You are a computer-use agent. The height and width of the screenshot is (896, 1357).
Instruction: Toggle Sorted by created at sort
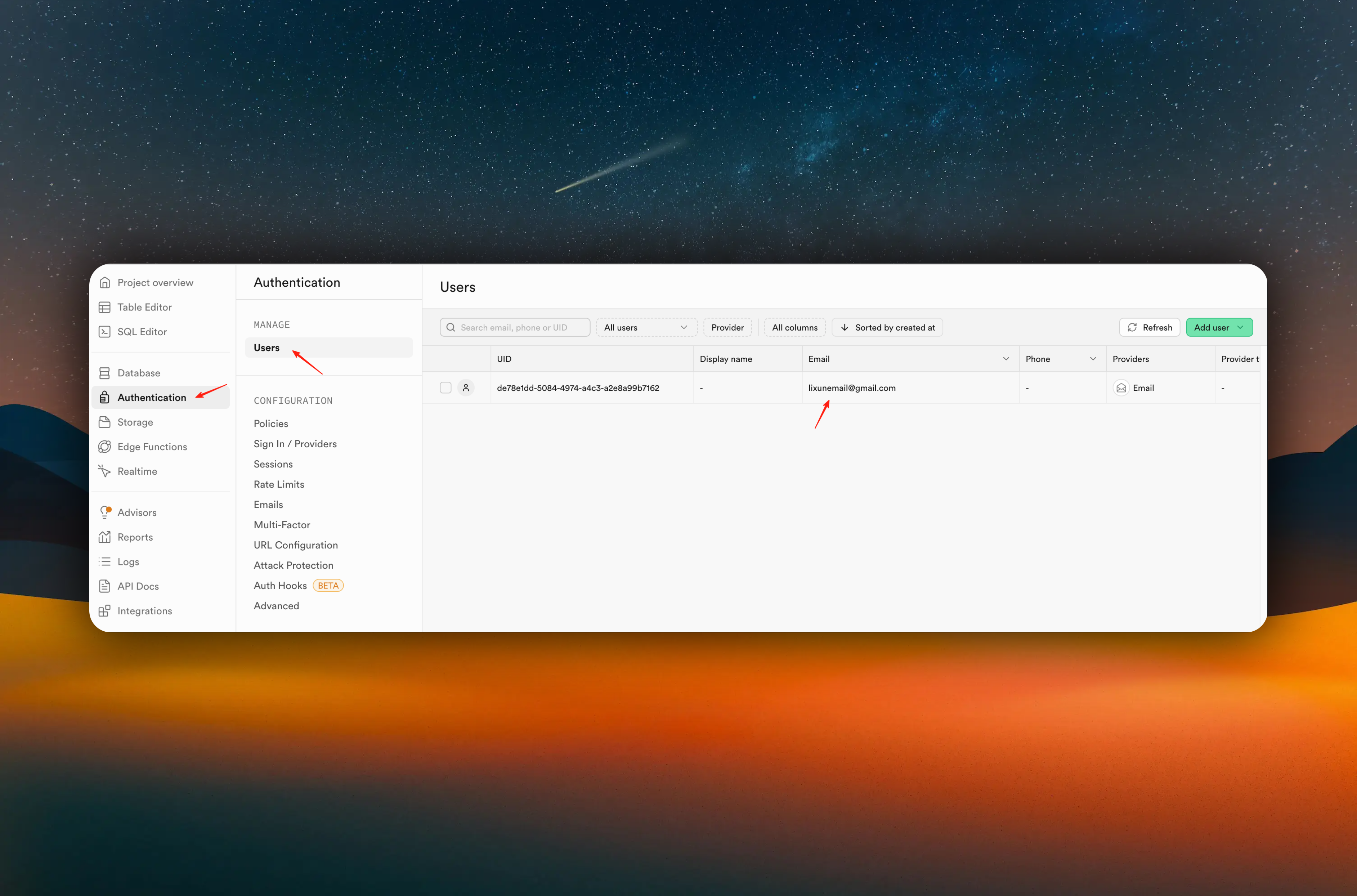(x=887, y=327)
